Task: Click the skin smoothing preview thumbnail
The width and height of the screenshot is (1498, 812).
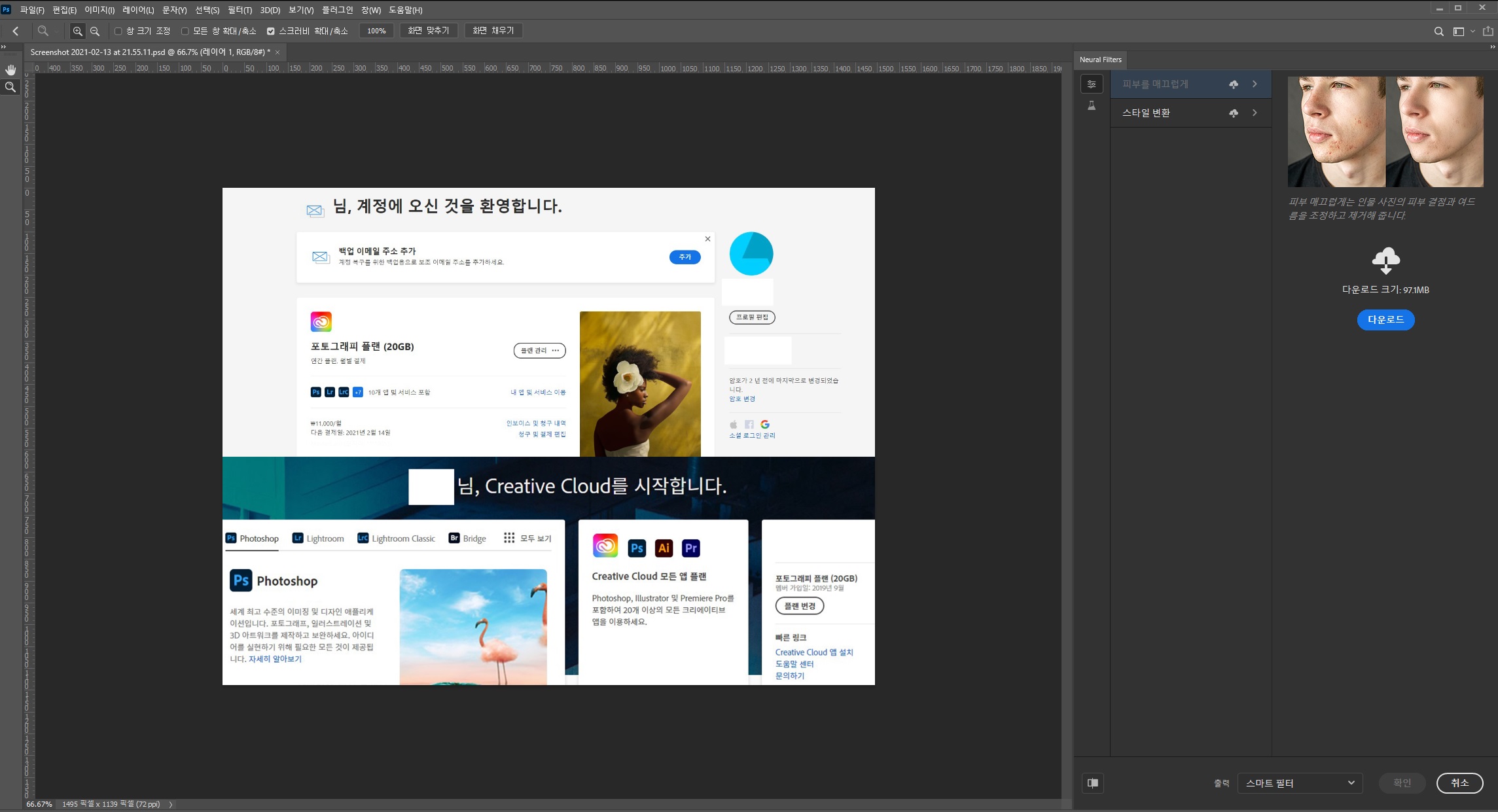Action: pyautogui.click(x=1385, y=132)
